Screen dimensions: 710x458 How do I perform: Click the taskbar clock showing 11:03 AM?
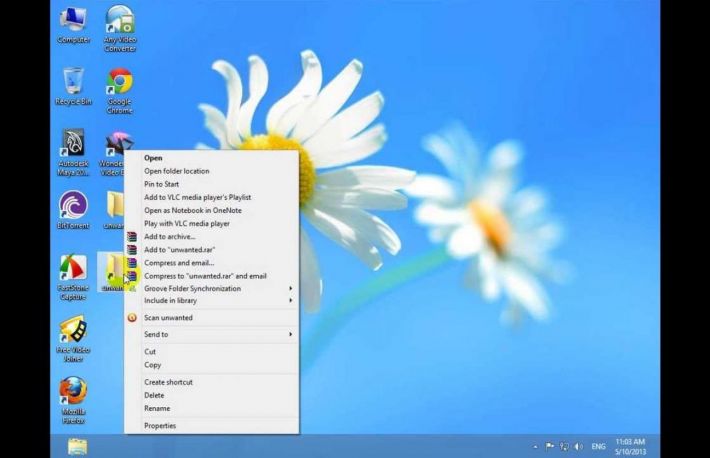click(x=629, y=445)
